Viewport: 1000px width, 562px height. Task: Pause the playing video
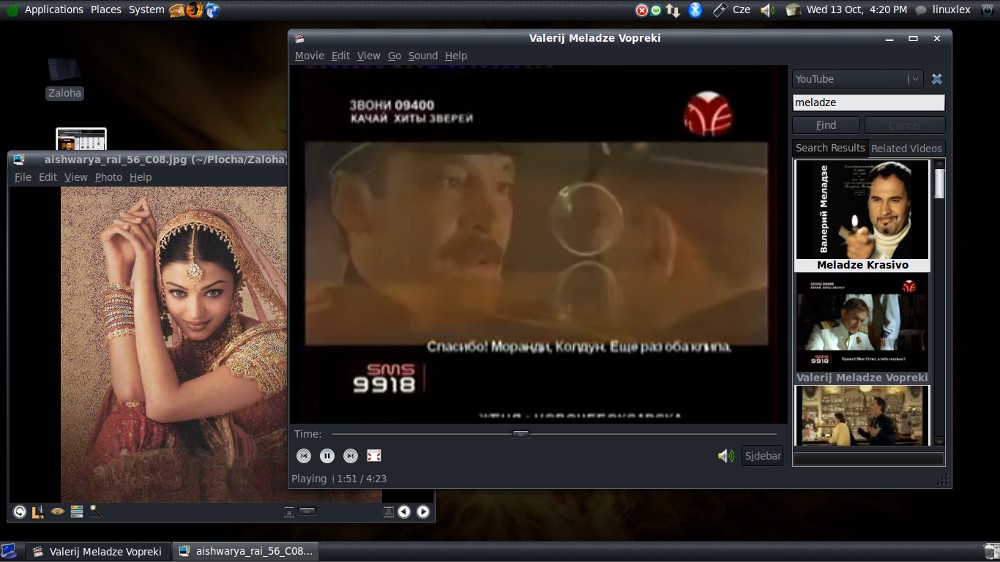coord(327,455)
